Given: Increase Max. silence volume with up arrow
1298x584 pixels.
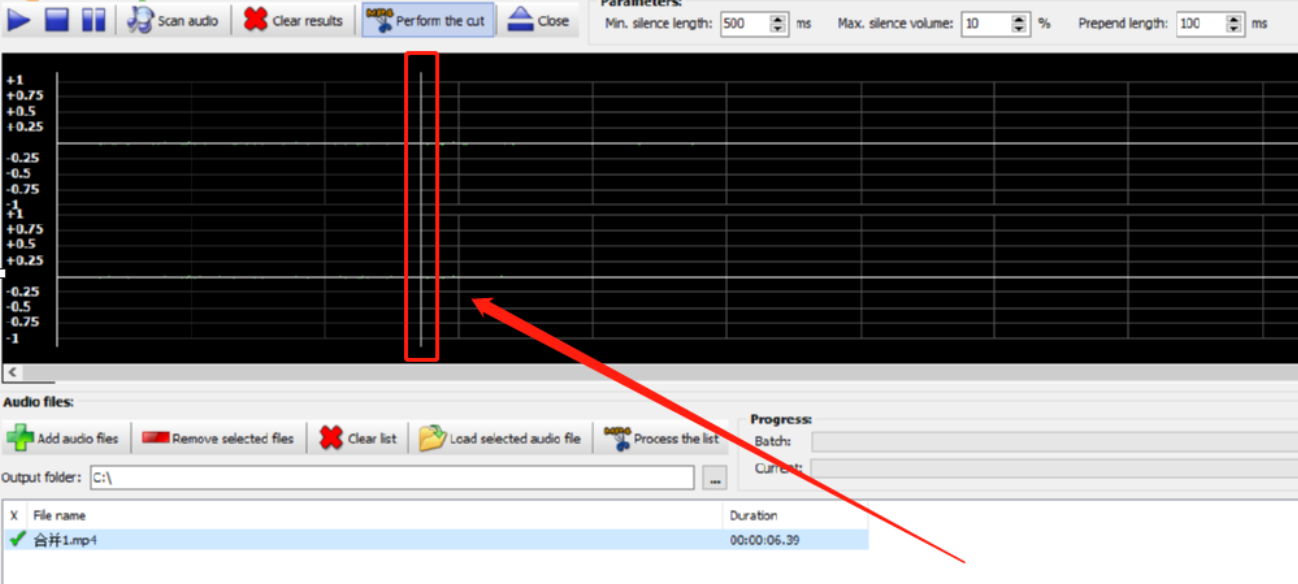Looking at the screenshot, I should coord(1020,18).
